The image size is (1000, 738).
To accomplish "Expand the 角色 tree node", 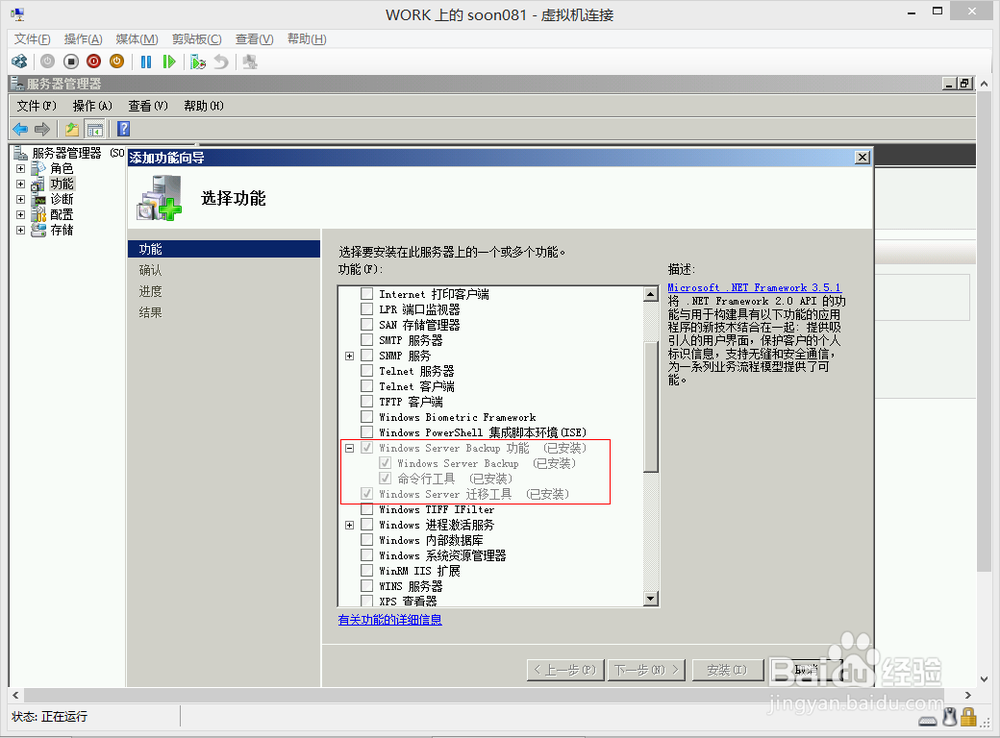I will tap(20, 168).
